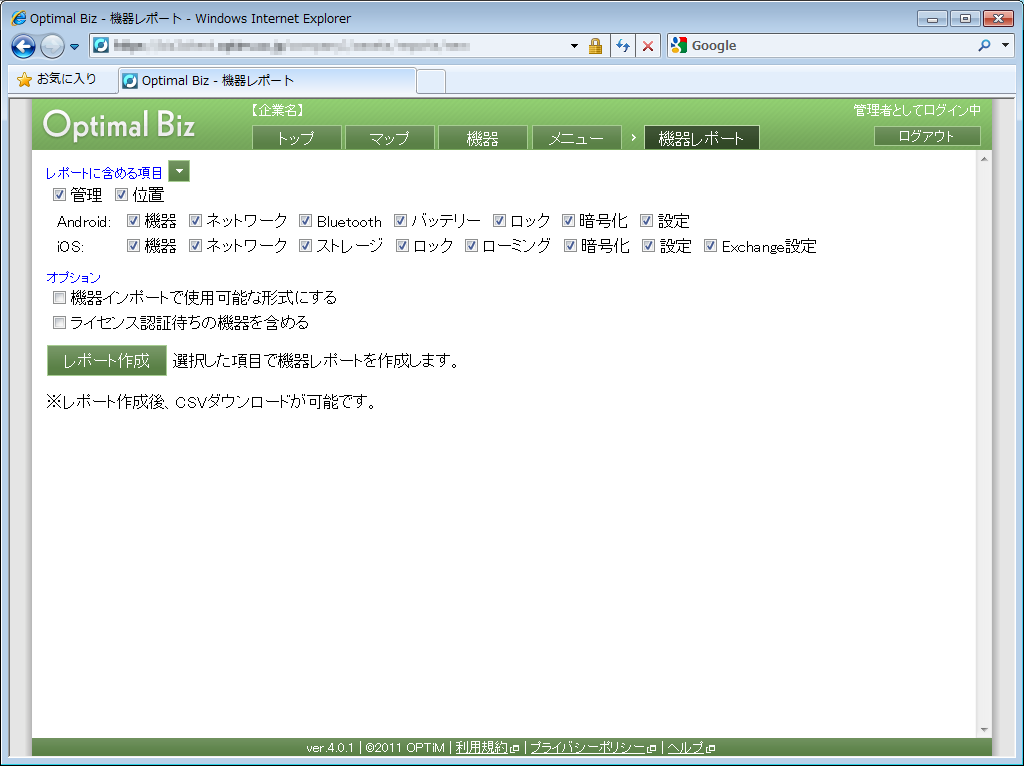Select the 機器レポート navigation tab
Screen dimensions: 1024x766
tap(701, 138)
